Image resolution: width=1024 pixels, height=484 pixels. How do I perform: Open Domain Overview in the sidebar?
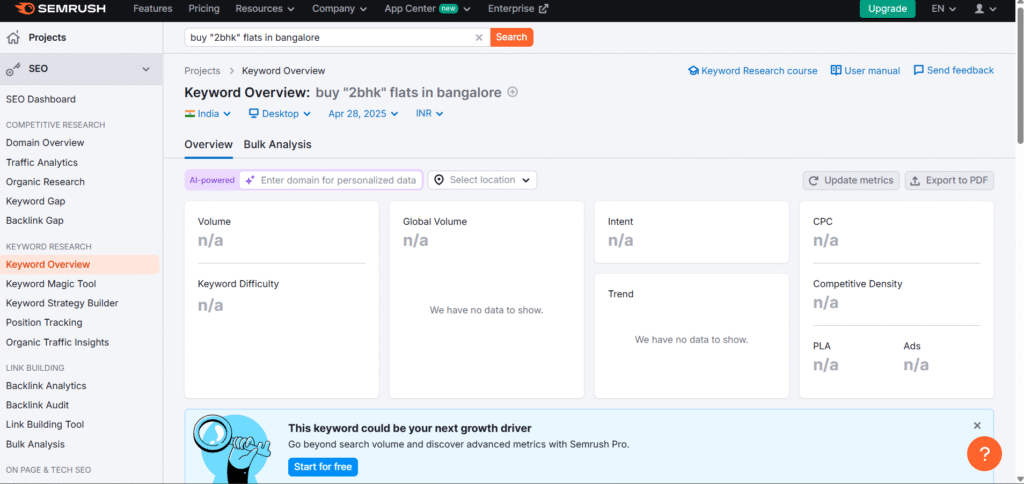click(x=45, y=142)
